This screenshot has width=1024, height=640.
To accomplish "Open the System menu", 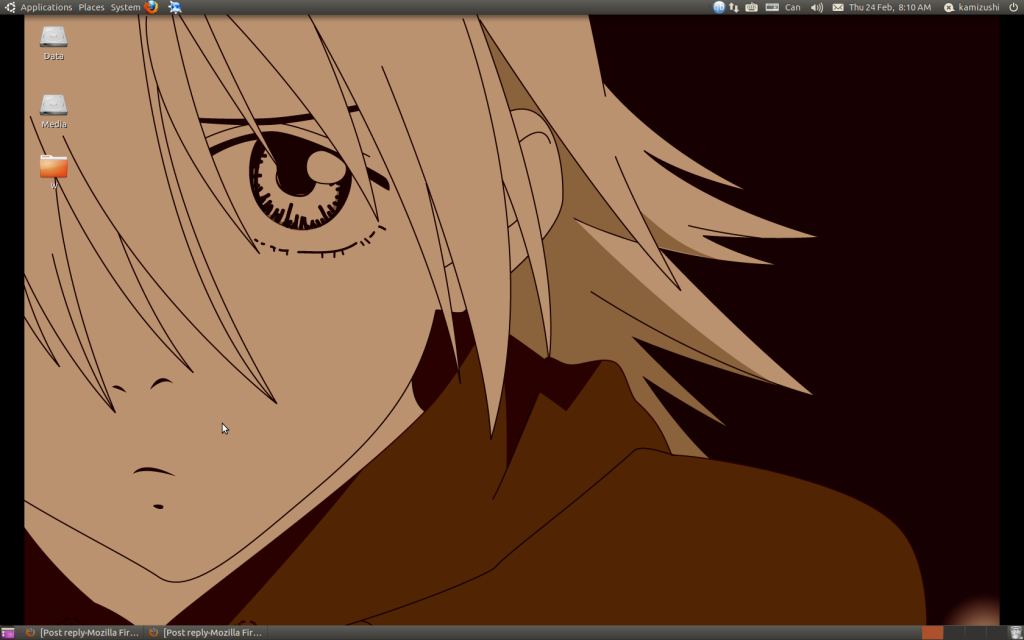I will point(125,7).
